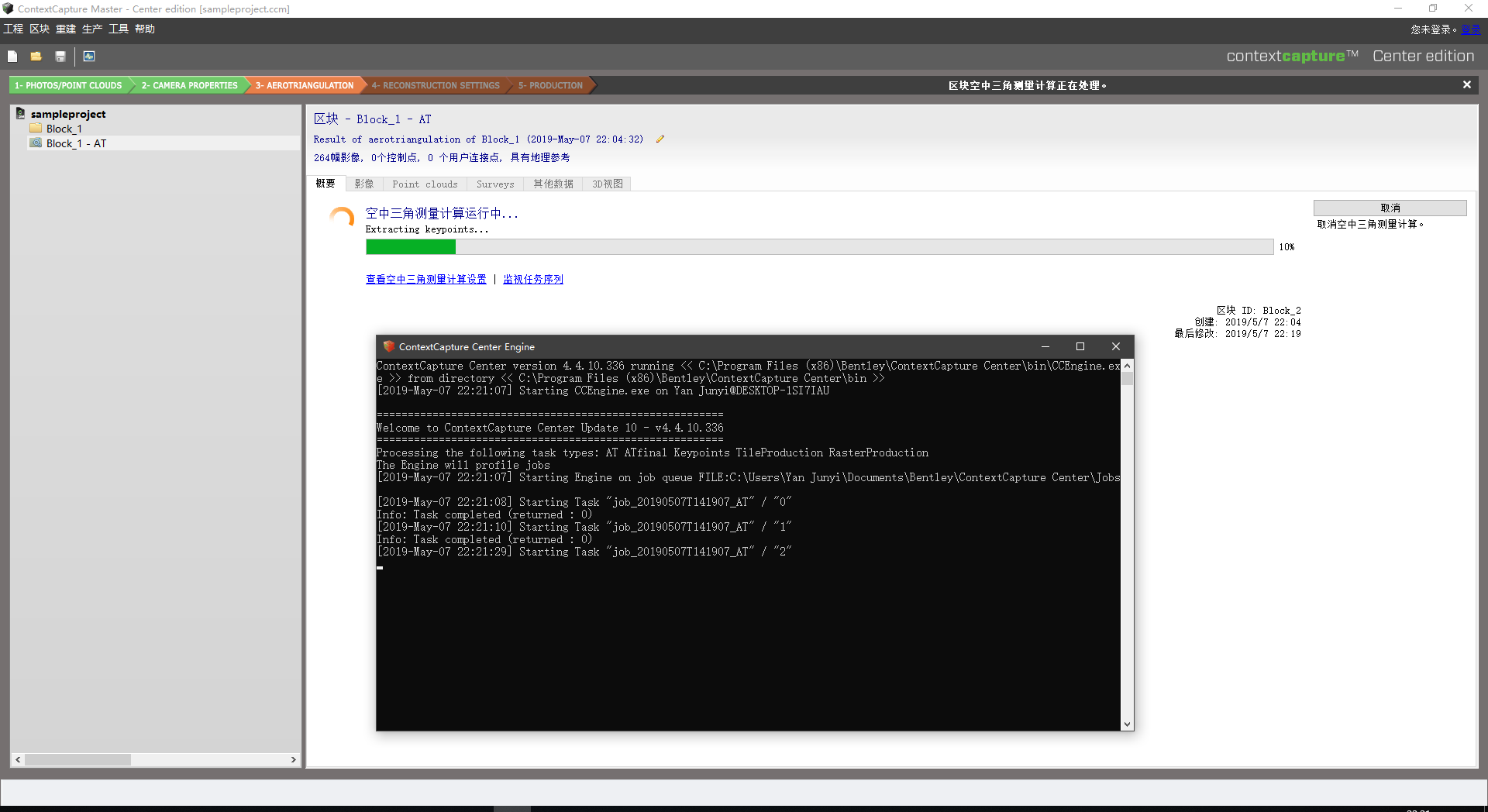Open the 重建 menu
This screenshot has height=812, width=1488.
point(66,29)
